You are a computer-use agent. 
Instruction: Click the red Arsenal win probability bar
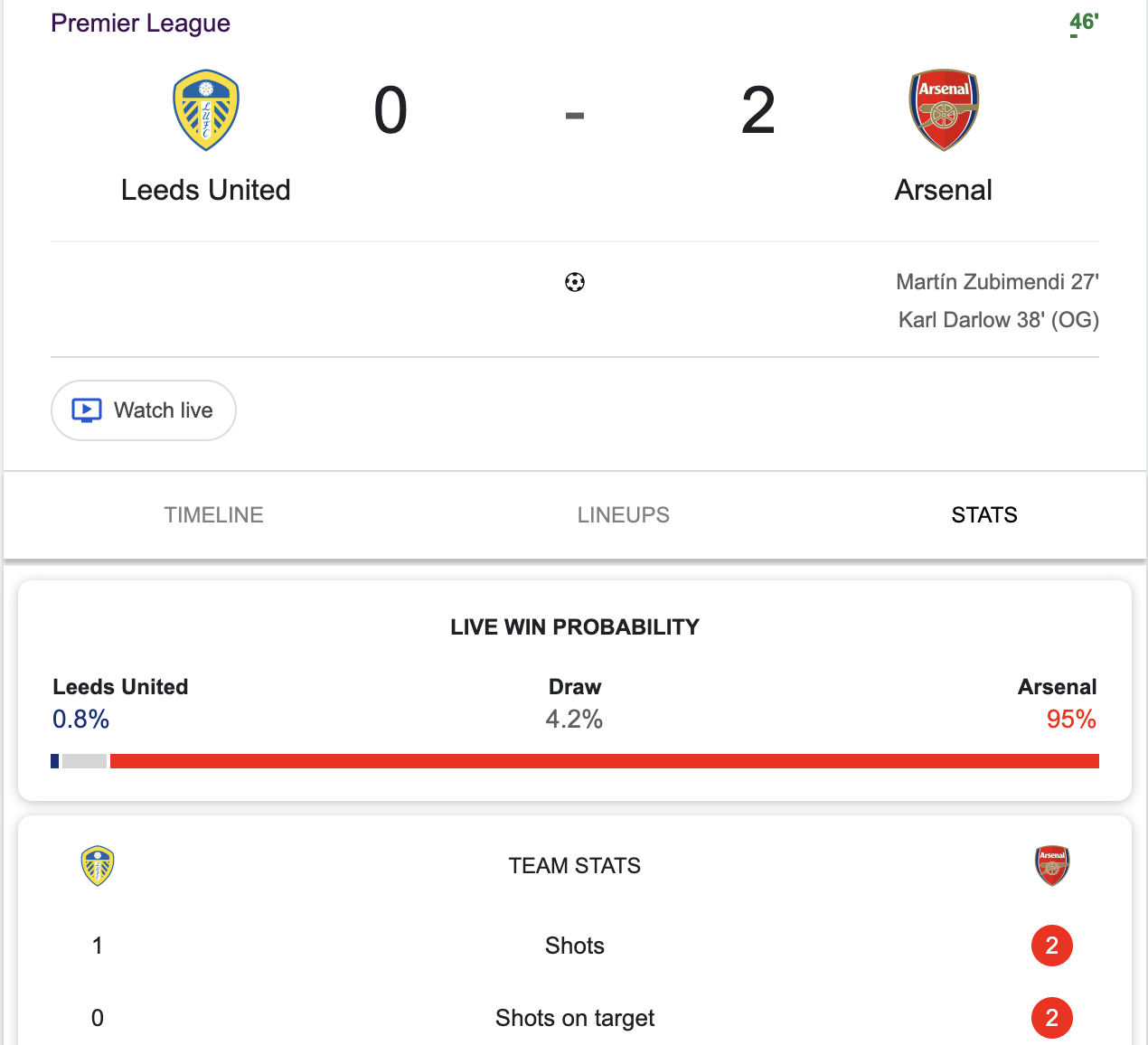[x=604, y=761]
